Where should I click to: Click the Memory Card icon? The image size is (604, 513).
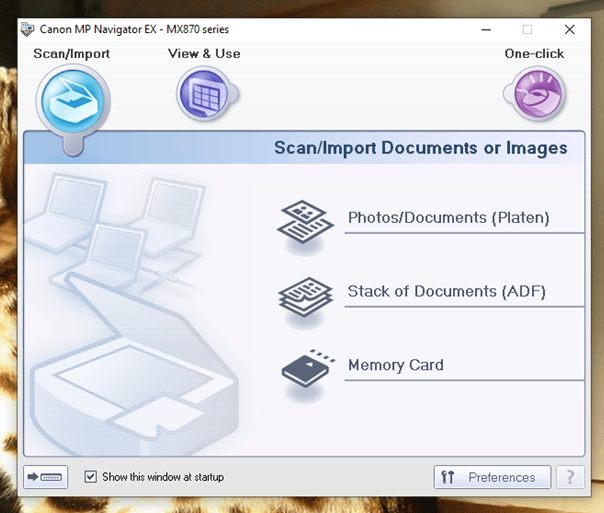[x=305, y=368]
